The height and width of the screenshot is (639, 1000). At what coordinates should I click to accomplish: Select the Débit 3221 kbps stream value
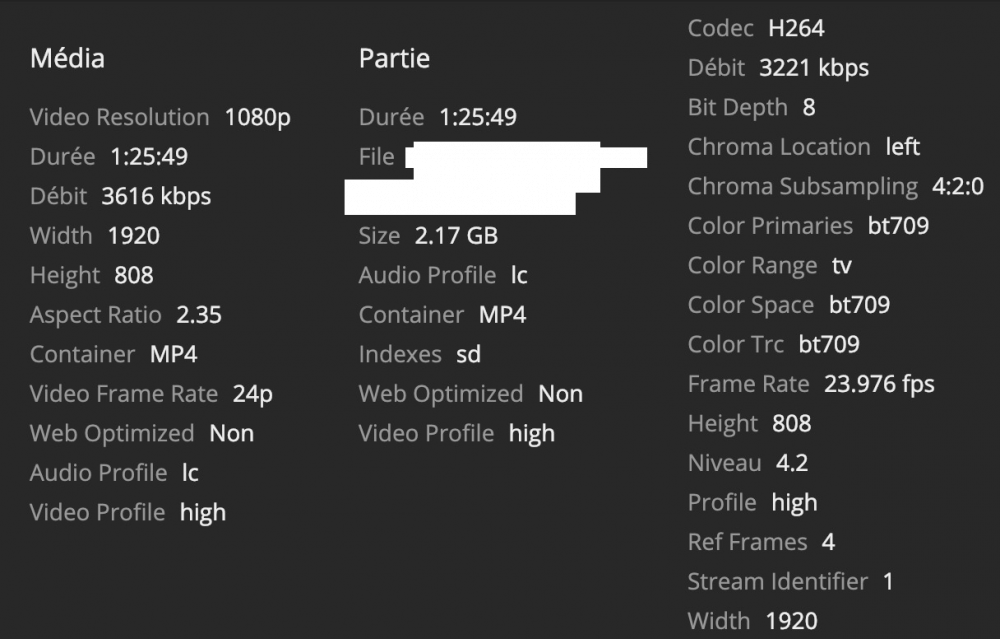pyautogui.click(x=814, y=68)
